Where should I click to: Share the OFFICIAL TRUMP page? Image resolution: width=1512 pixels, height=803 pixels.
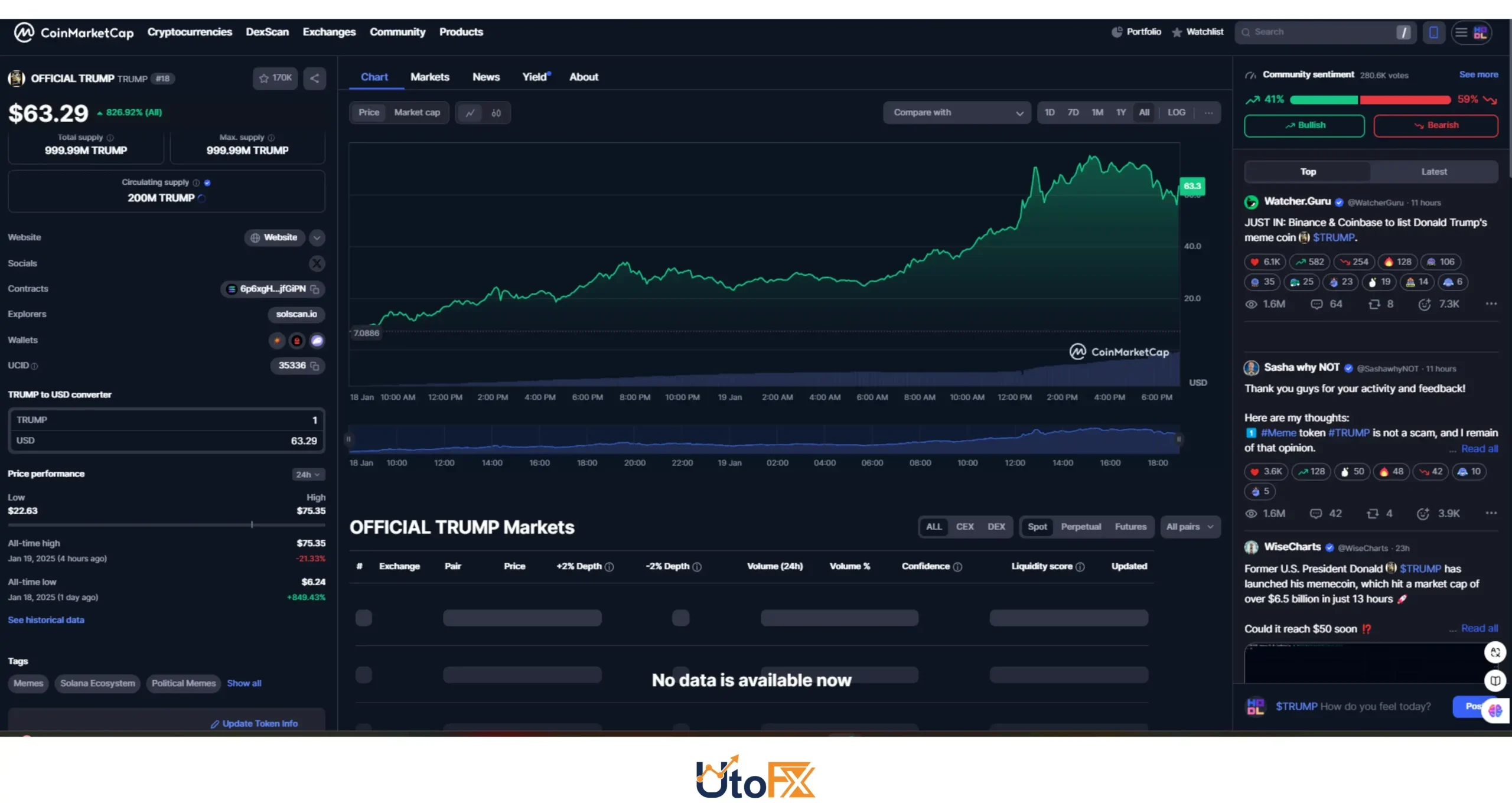(x=314, y=78)
